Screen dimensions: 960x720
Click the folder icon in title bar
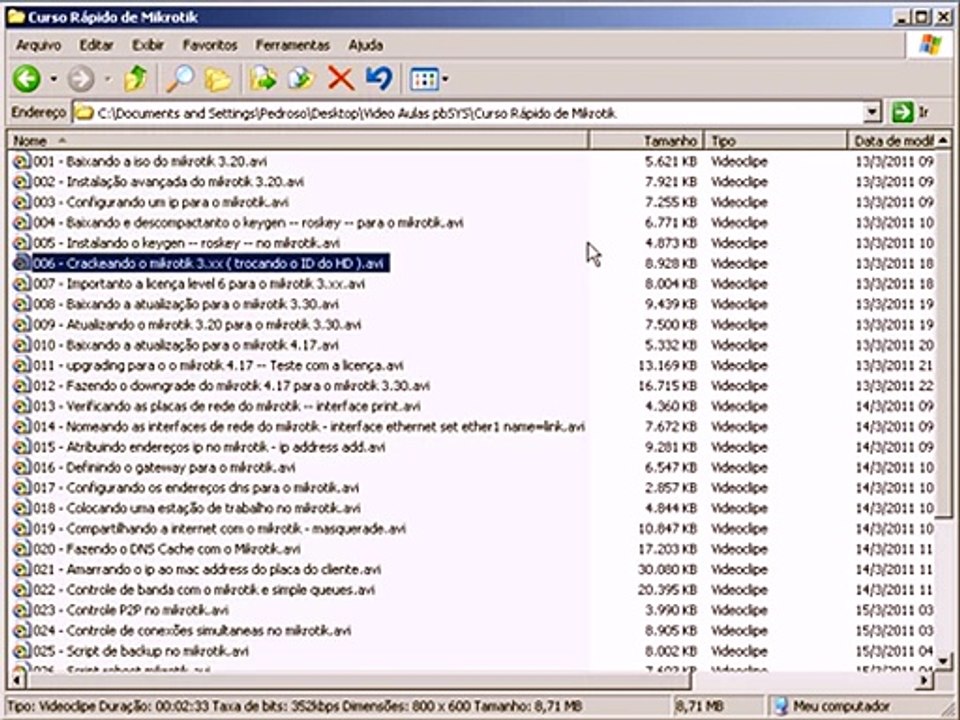point(16,17)
